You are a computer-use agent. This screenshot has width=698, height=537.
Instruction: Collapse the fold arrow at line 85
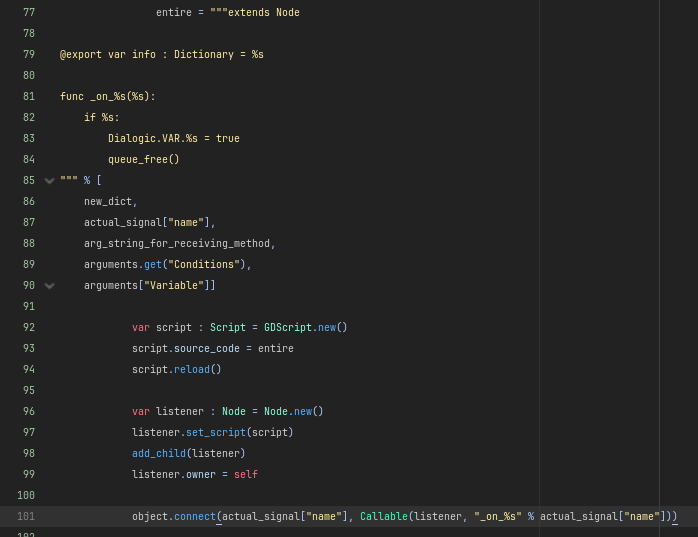49,180
